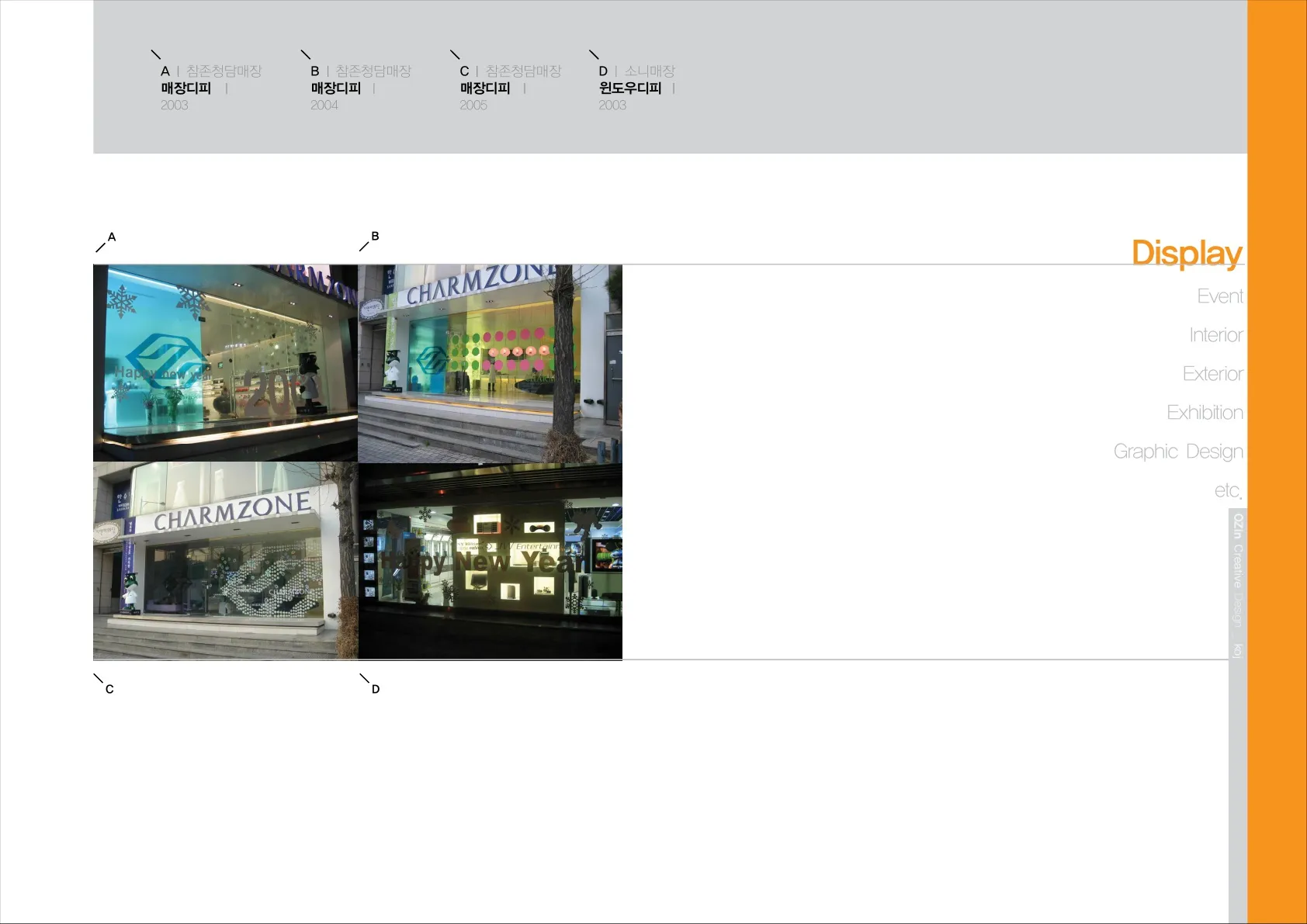Image resolution: width=1307 pixels, height=924 pixels.
Task: Click caption heading 'D | 소니매장'
Action: (x=636, y=71)
